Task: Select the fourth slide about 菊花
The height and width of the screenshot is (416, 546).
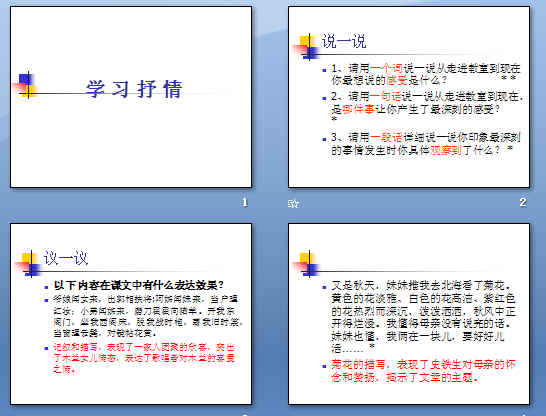Action: [x=409, y=314]
